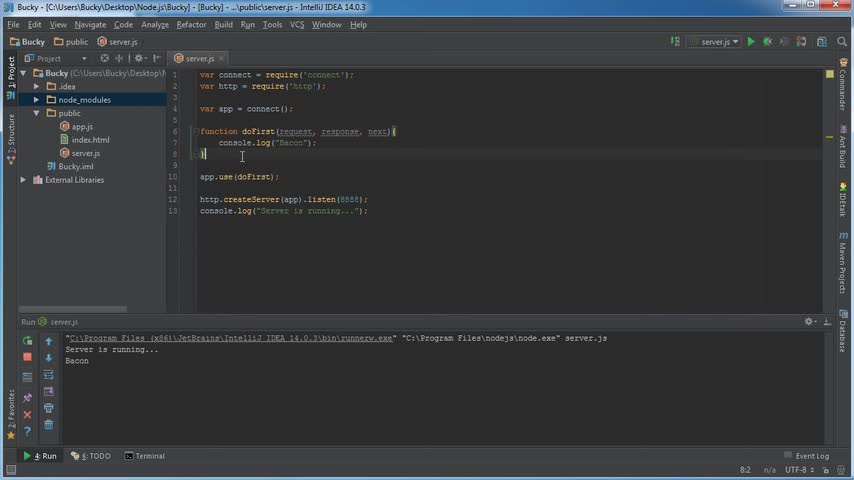Open the File menu
This screenshot has height=480, width=854.
point(13,25)
